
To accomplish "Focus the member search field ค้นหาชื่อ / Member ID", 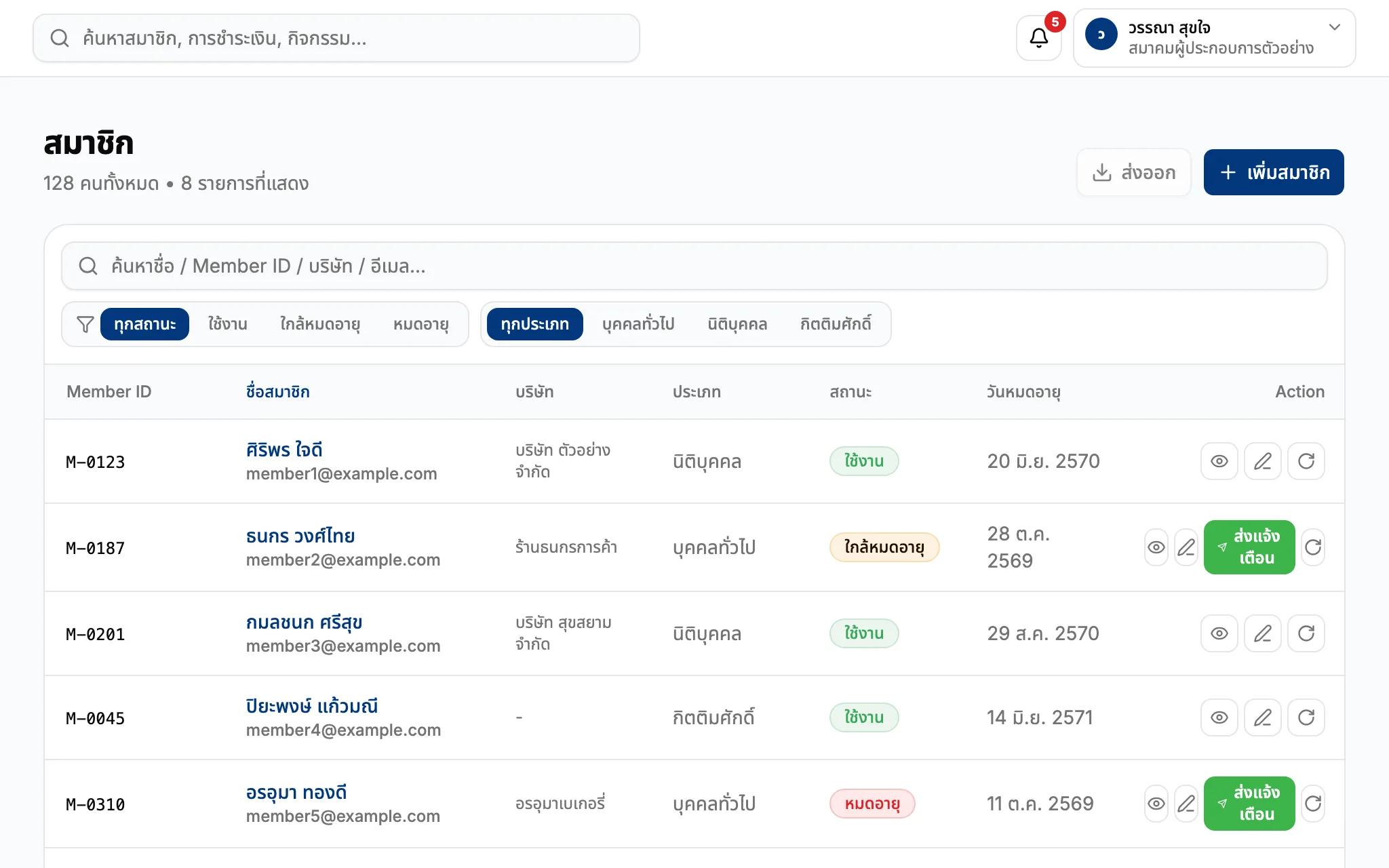I will click(694, 266).
